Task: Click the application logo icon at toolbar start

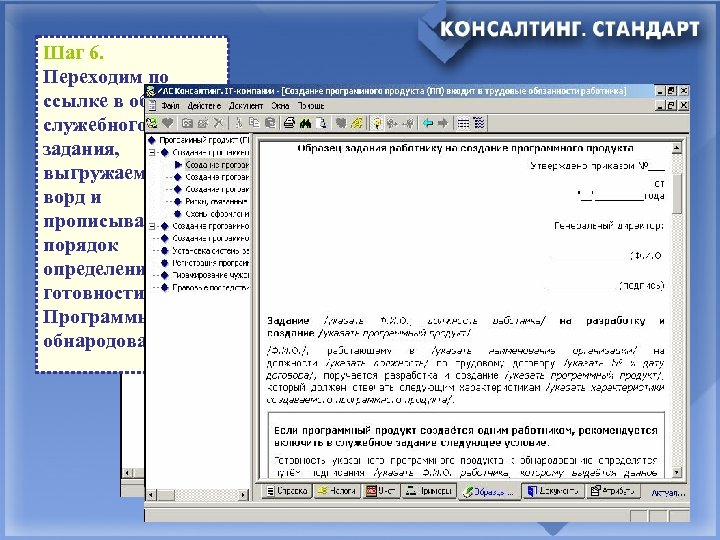Action: 152,123
